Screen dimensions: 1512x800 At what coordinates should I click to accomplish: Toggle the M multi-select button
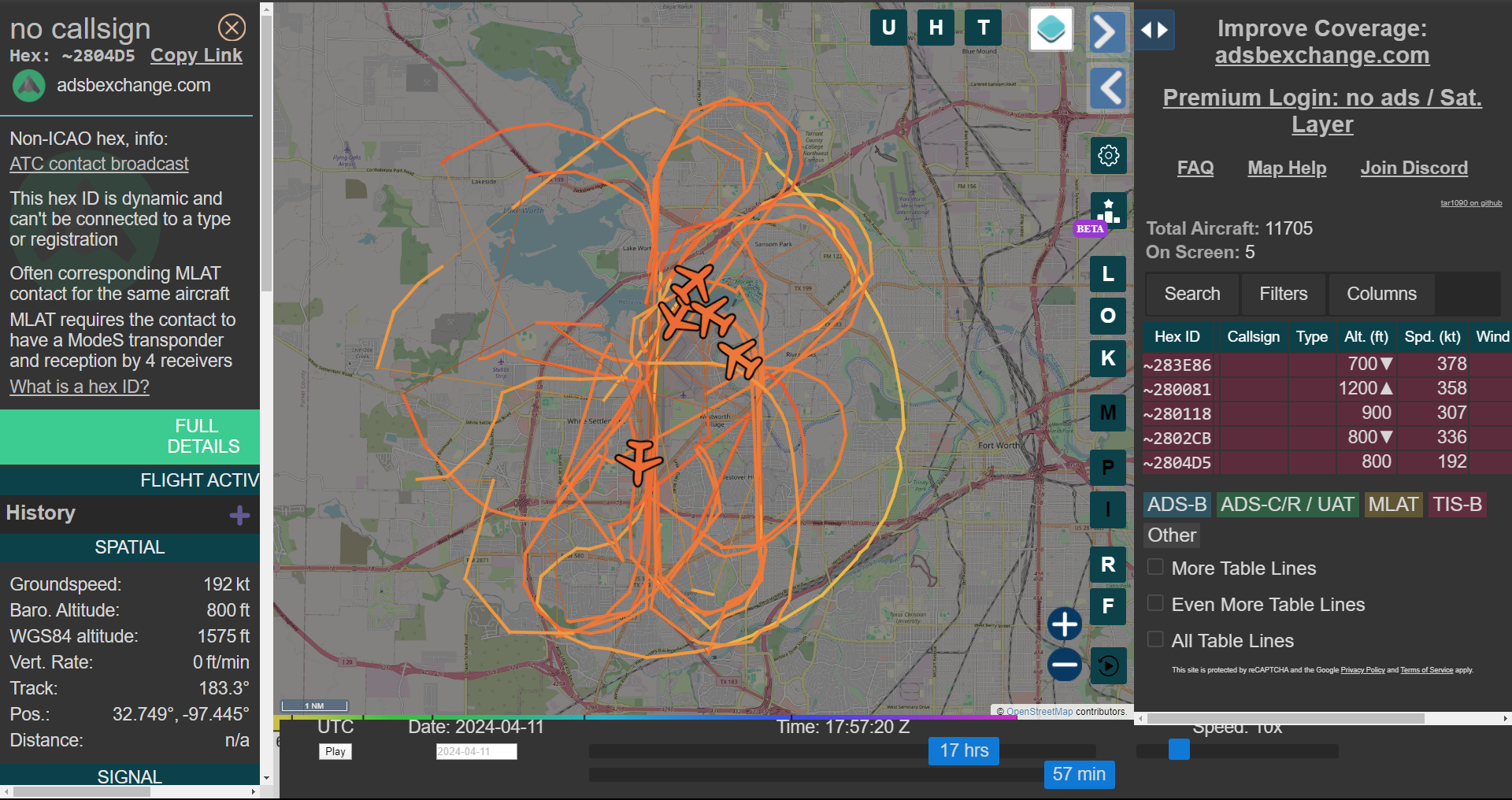1108,413
